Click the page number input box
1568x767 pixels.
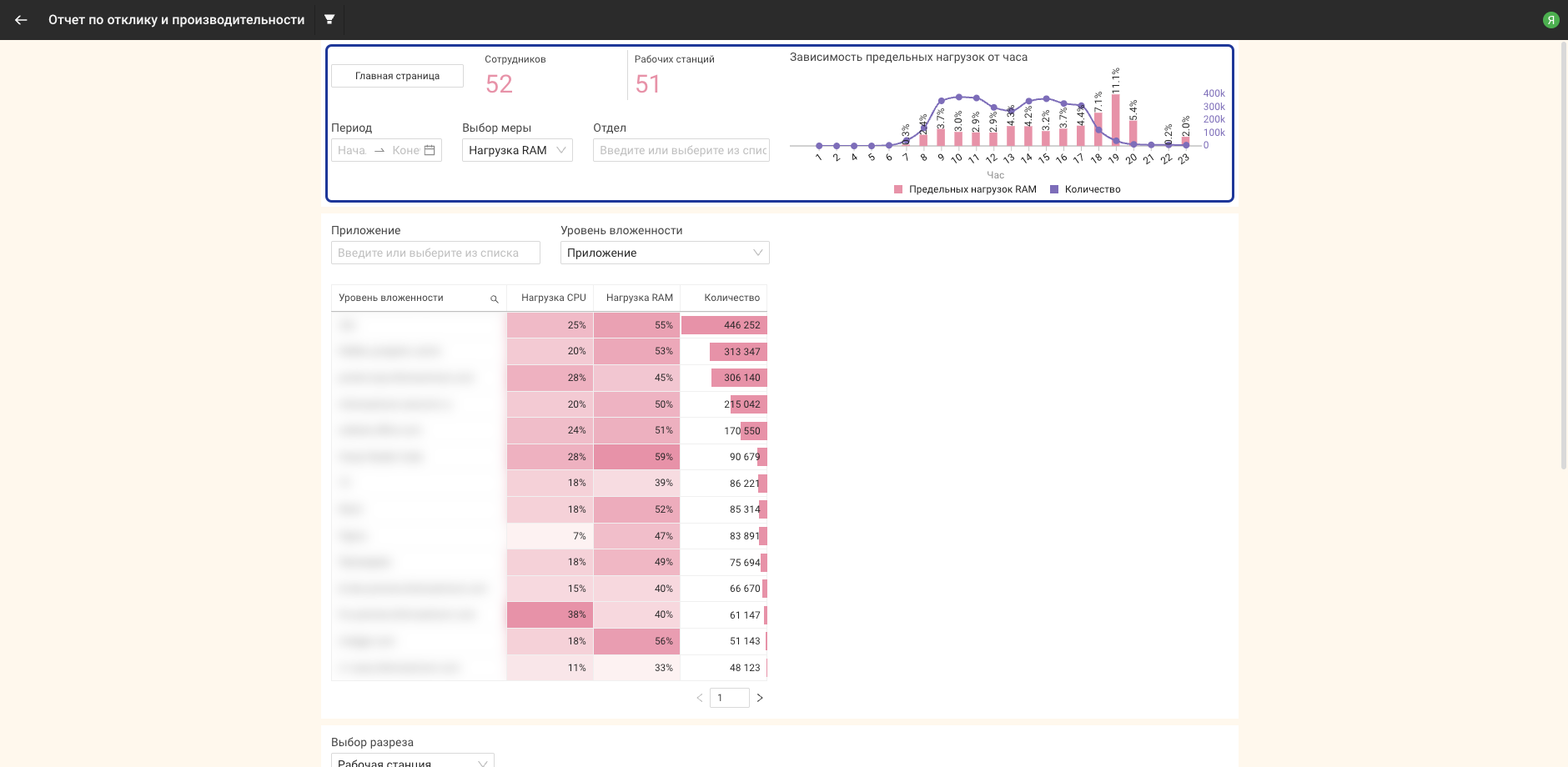(729, 698)
